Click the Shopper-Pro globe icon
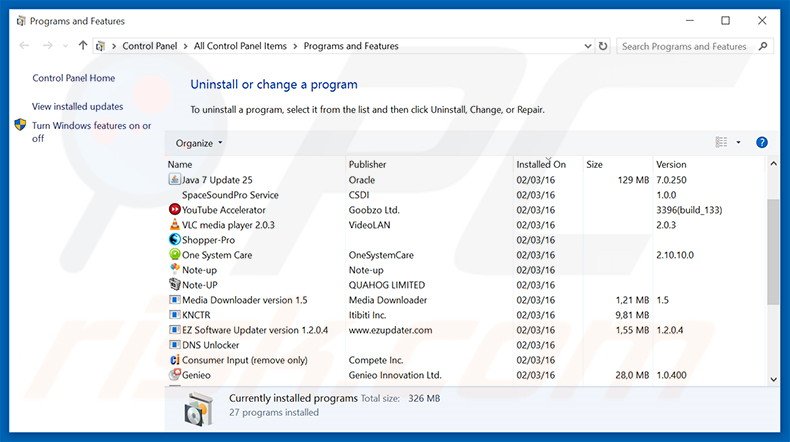 point(174,239)
